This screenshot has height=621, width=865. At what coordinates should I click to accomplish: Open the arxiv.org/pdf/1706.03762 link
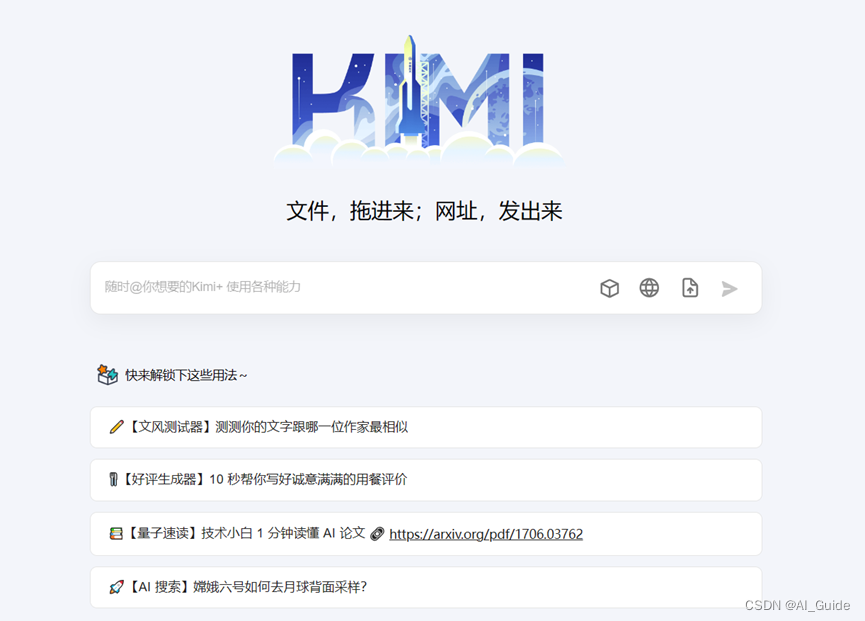pyautogui.click(x=487, y=533)
